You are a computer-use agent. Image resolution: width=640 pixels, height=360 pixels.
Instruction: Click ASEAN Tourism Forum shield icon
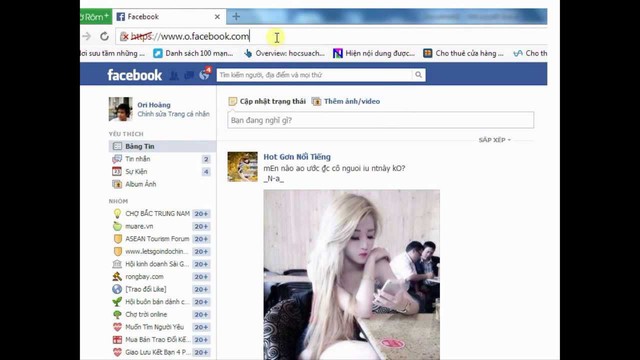(118, 239)
